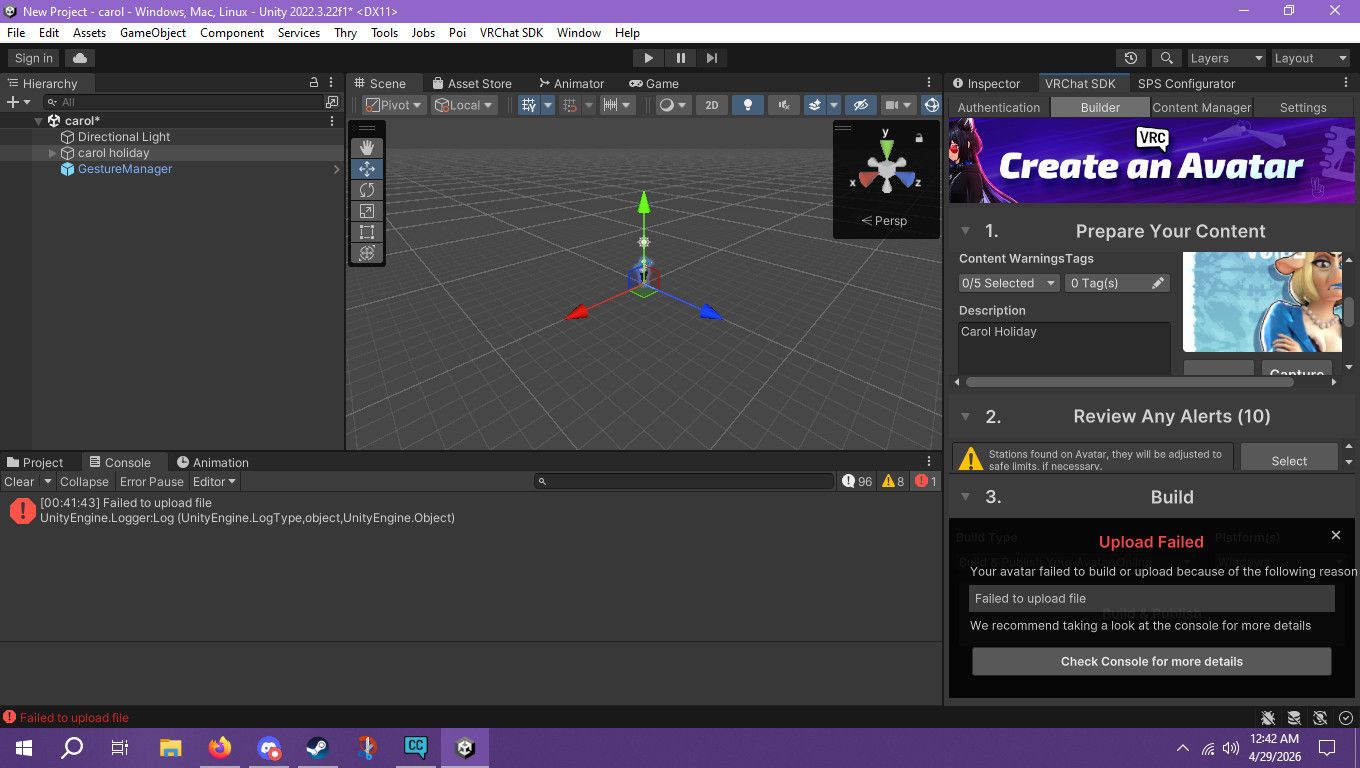Image resolution: width=1360 pixels, height=768 pixels.
Task: Open the Poi menu
Action: 457,33
